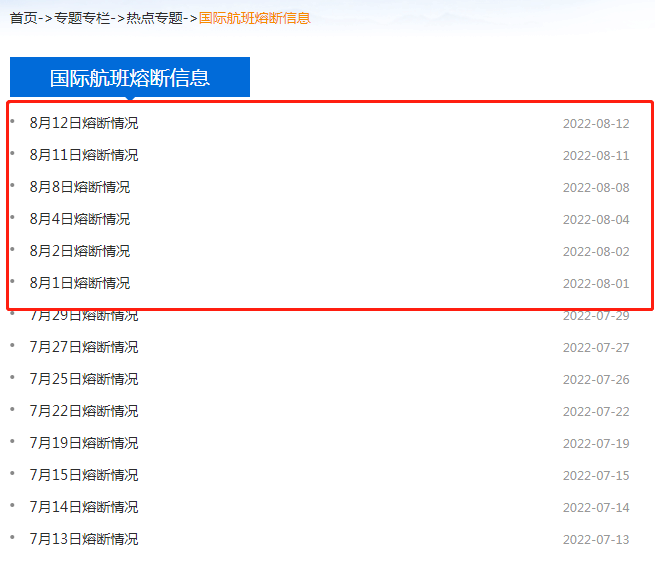Open 7月22日熔断情况 article
The image size is (655, 561).
click(x=84, y=411)
